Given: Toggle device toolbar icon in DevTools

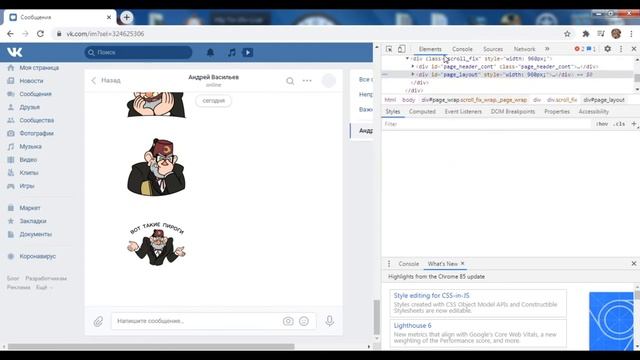Looking at the screenshot, I should coord(402,49).
